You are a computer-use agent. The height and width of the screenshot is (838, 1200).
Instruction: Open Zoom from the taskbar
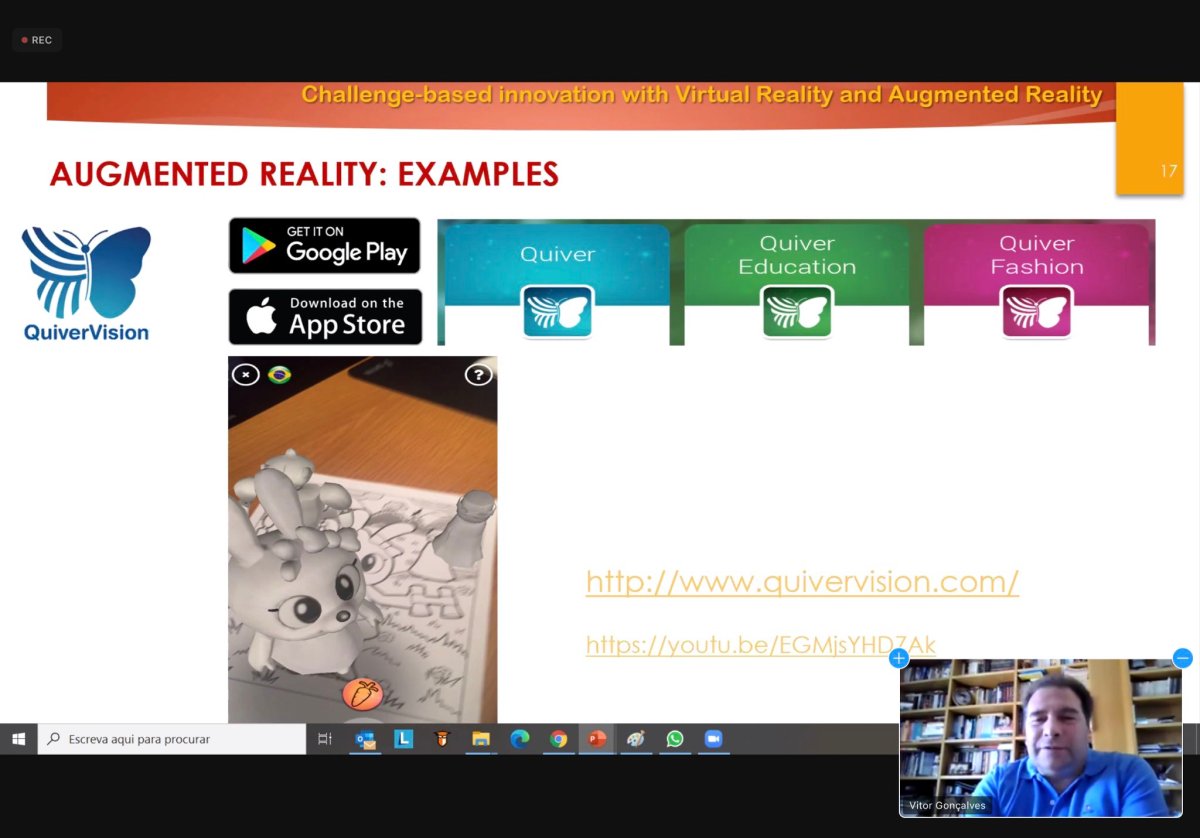click(x=713, y=739)
